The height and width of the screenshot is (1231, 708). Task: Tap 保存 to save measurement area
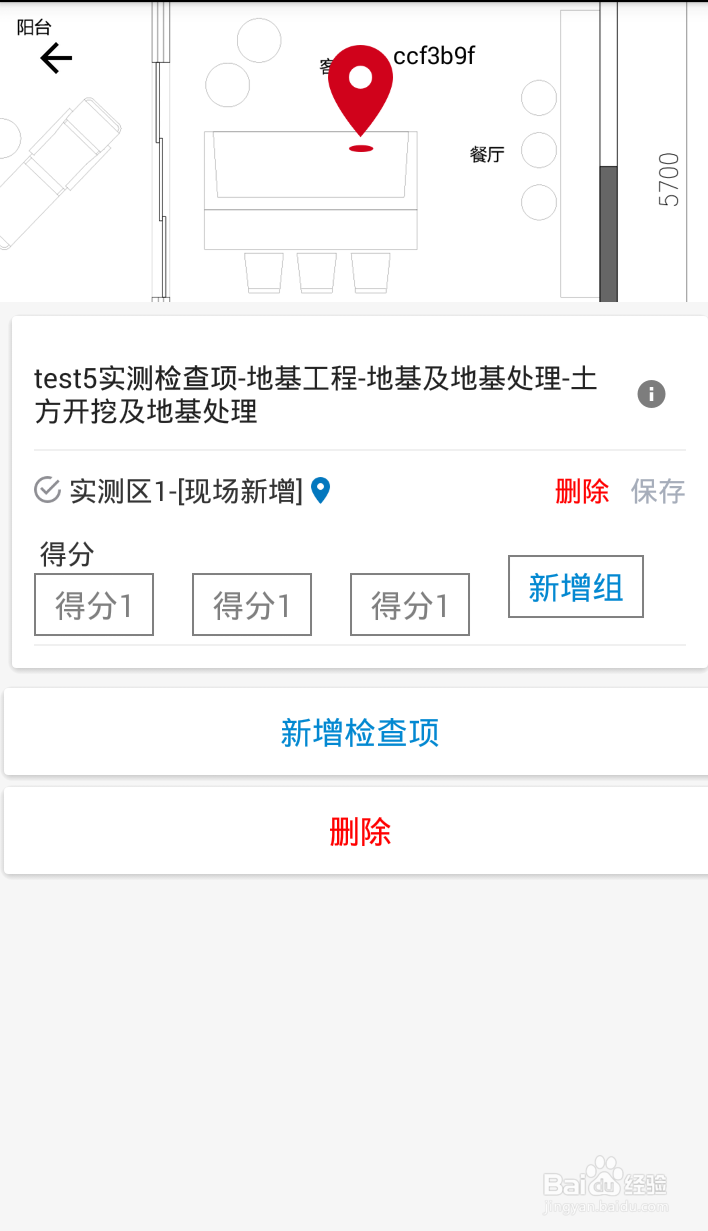[x=658, y=491]
